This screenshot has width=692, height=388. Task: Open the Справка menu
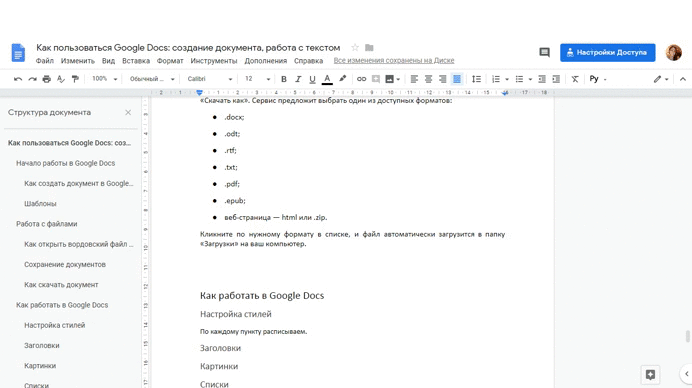pos(308,61)
